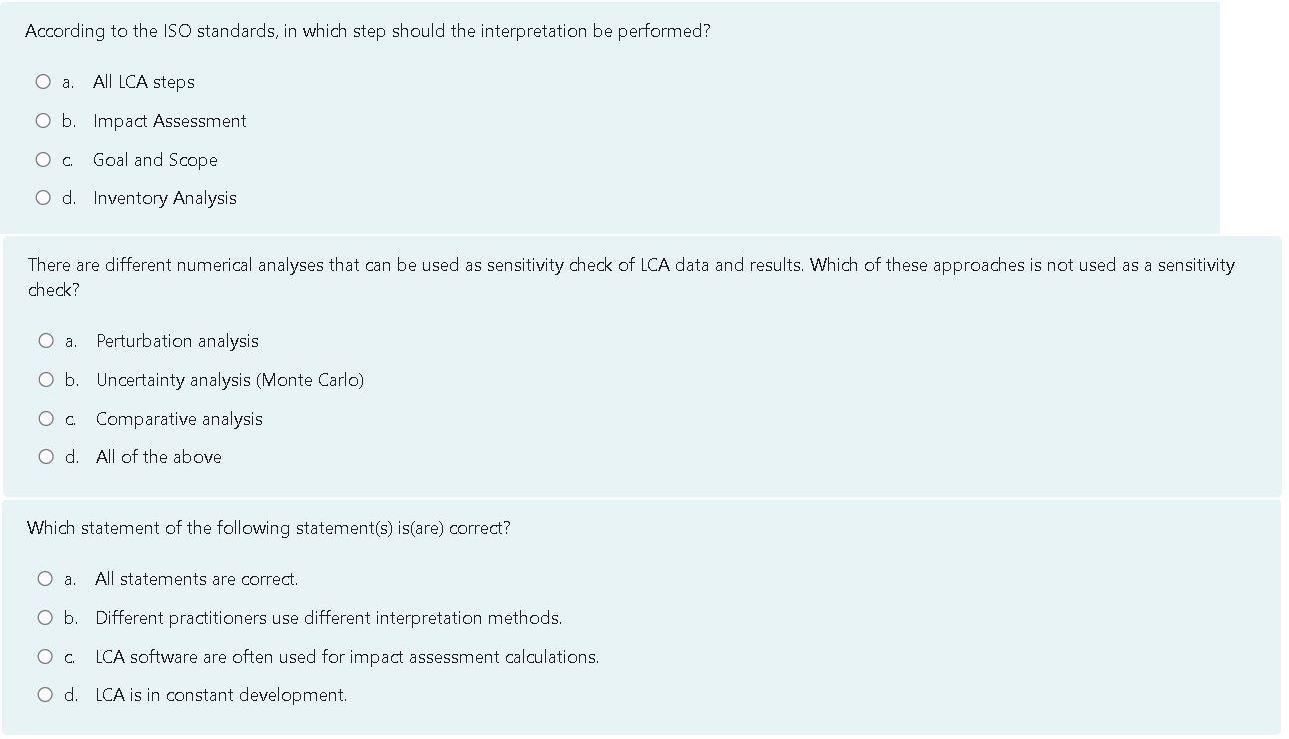Select 'Goal and Scope' radio button

(42, 160)
